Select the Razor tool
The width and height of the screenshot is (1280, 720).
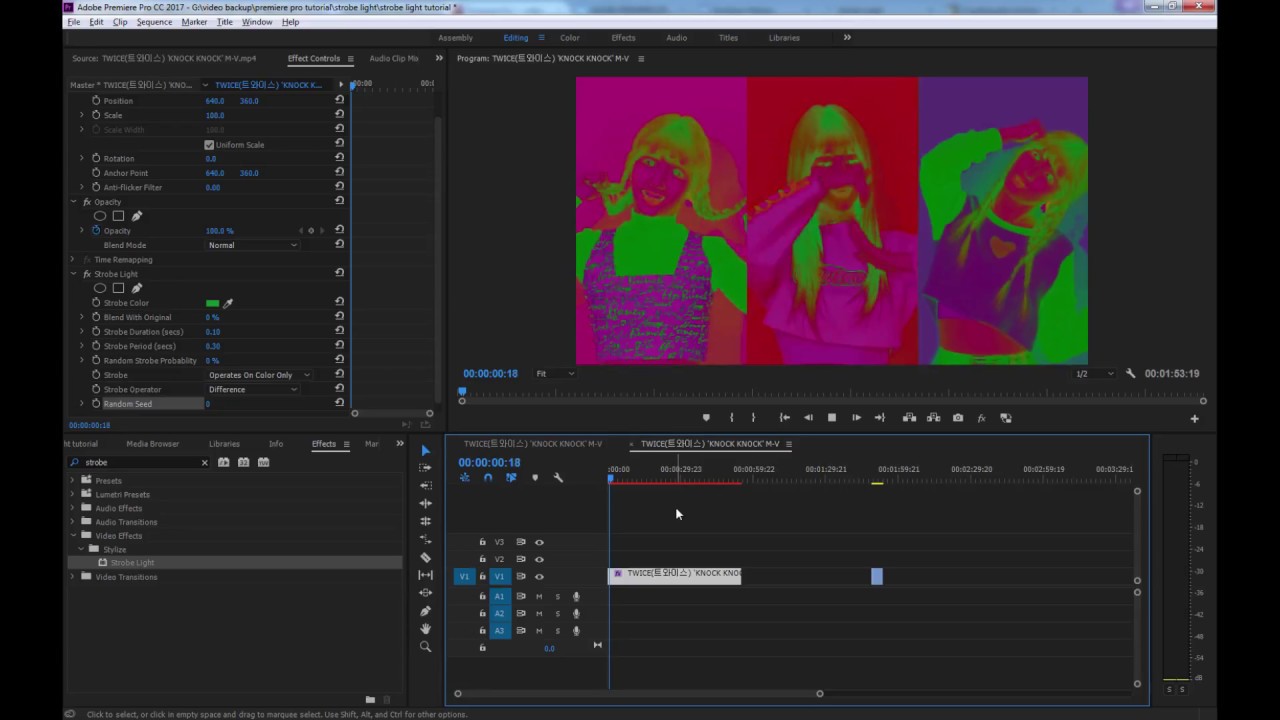[425, 557]
